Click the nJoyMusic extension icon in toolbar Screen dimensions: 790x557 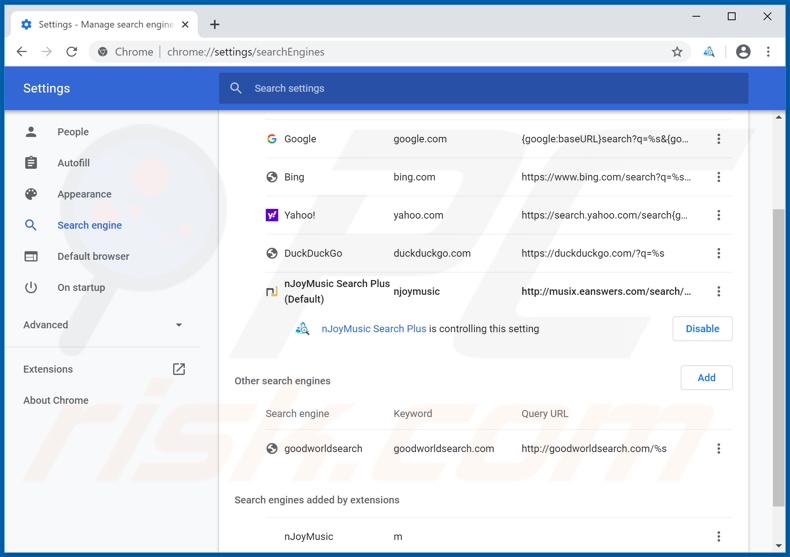(709, 51)
